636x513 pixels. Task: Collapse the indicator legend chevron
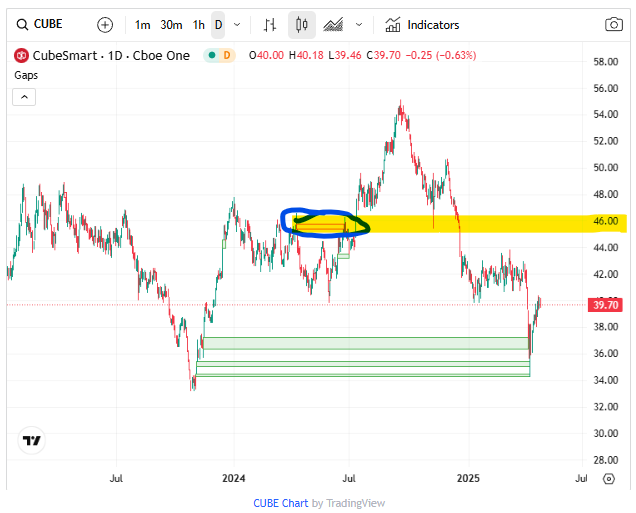coord(24,97)
